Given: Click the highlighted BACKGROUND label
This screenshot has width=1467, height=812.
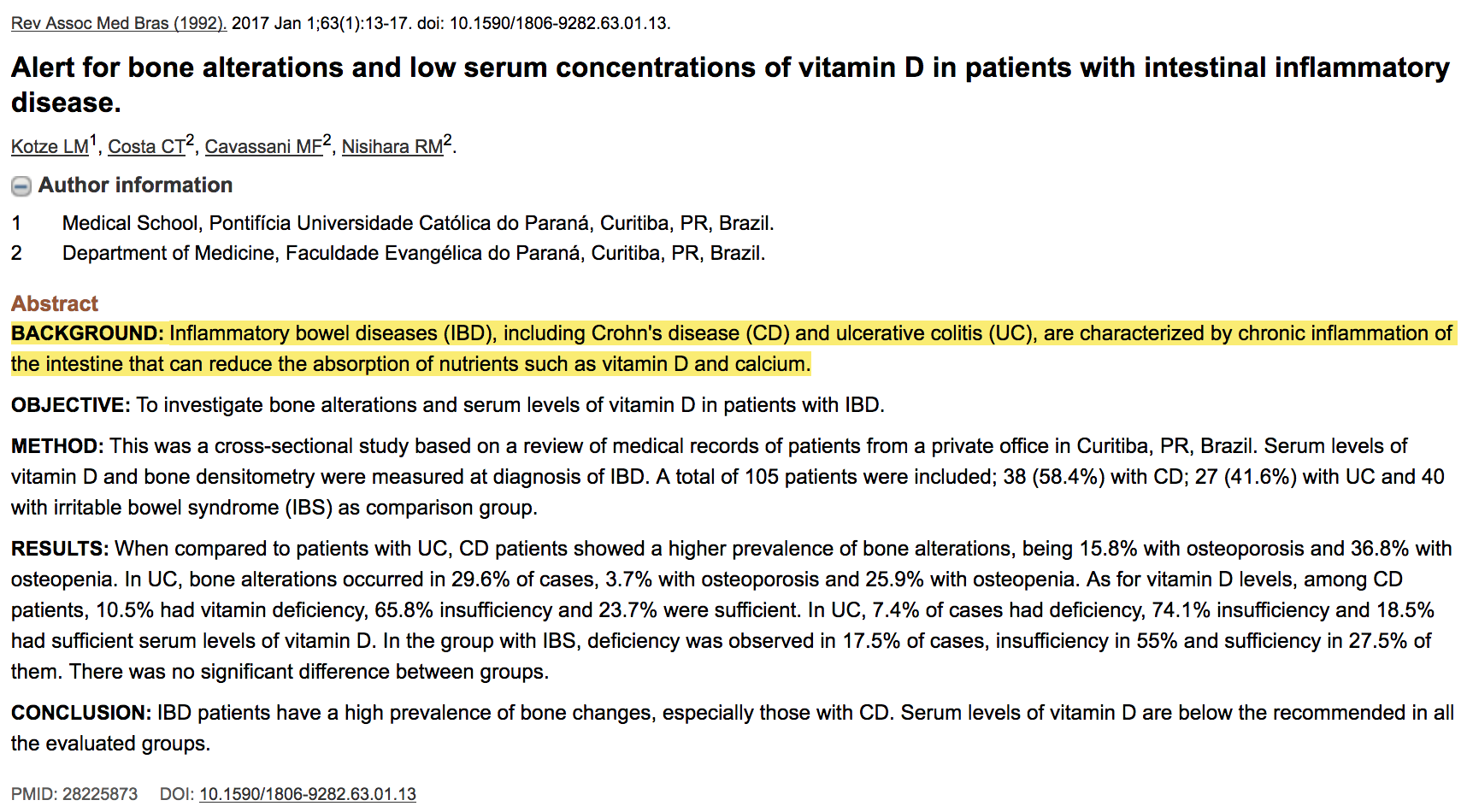Looking at the screenshot, I should pos(87,333).
